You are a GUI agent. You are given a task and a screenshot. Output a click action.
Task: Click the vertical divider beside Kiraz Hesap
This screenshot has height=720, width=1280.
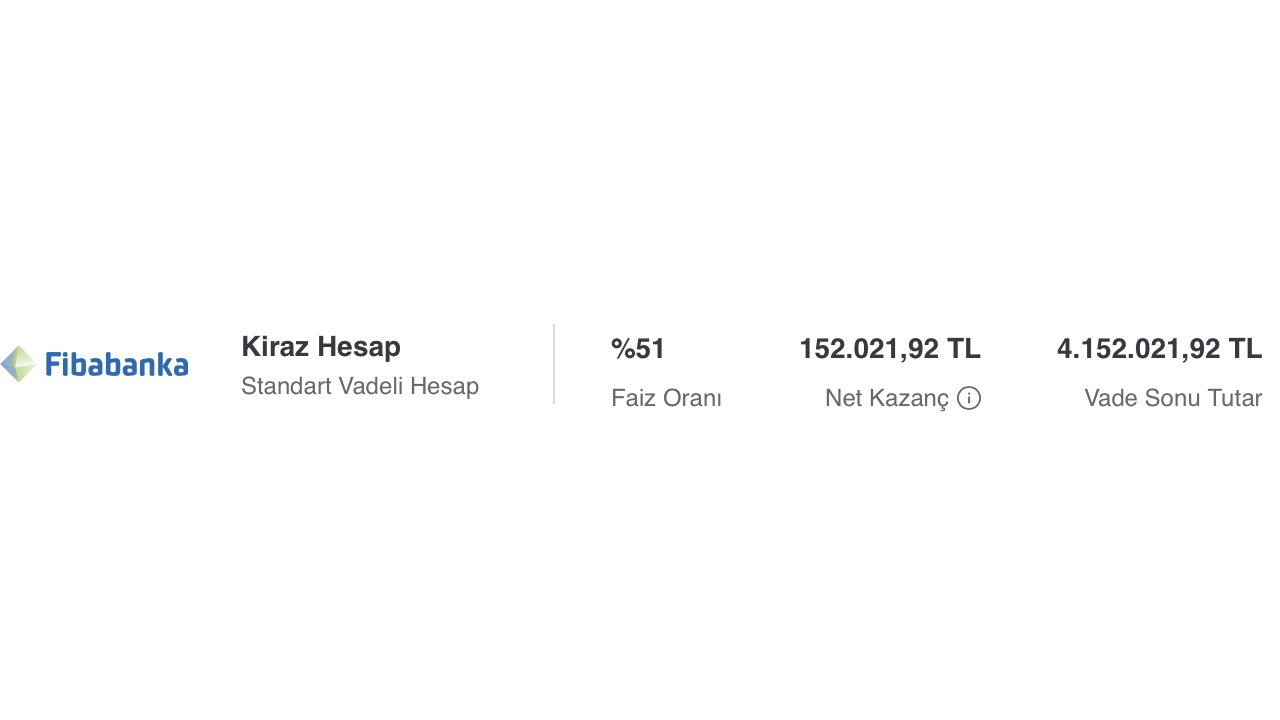[554, 364]
